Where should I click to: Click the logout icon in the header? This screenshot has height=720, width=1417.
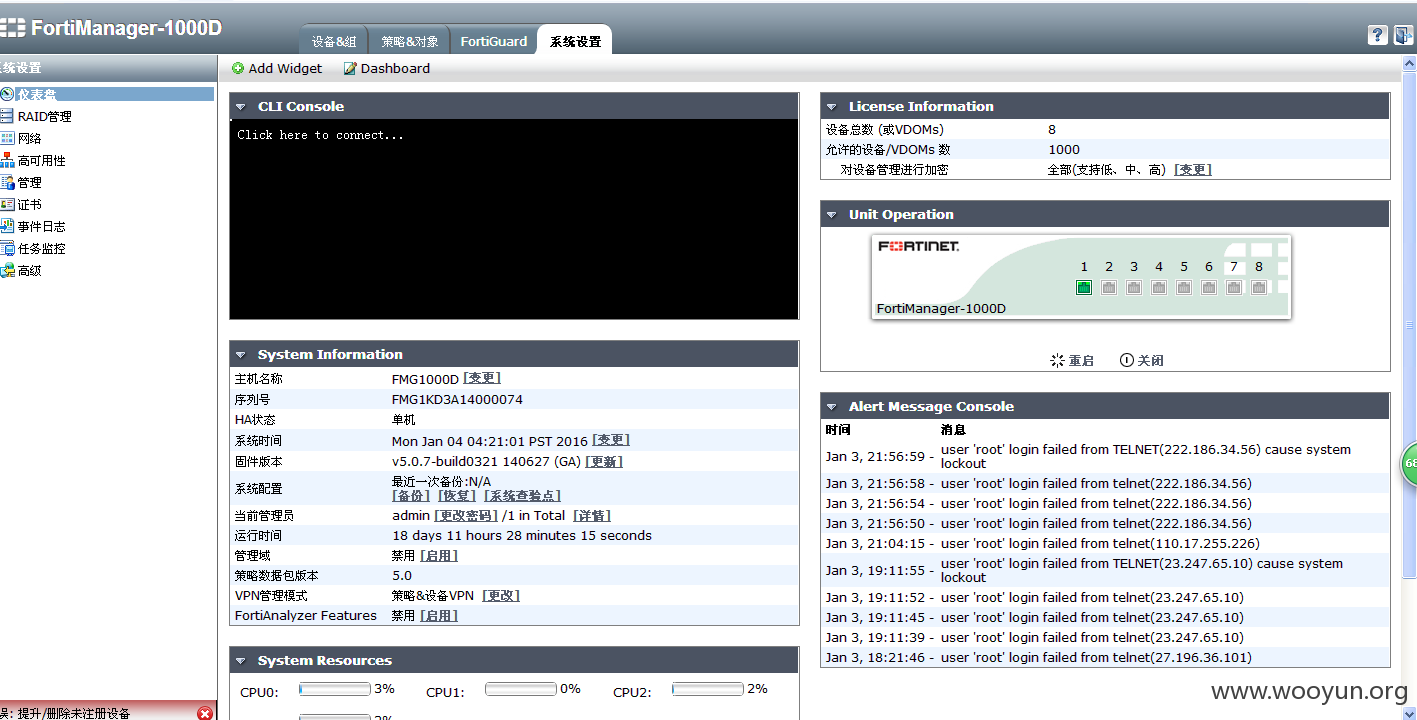[x=1403, y=35]
